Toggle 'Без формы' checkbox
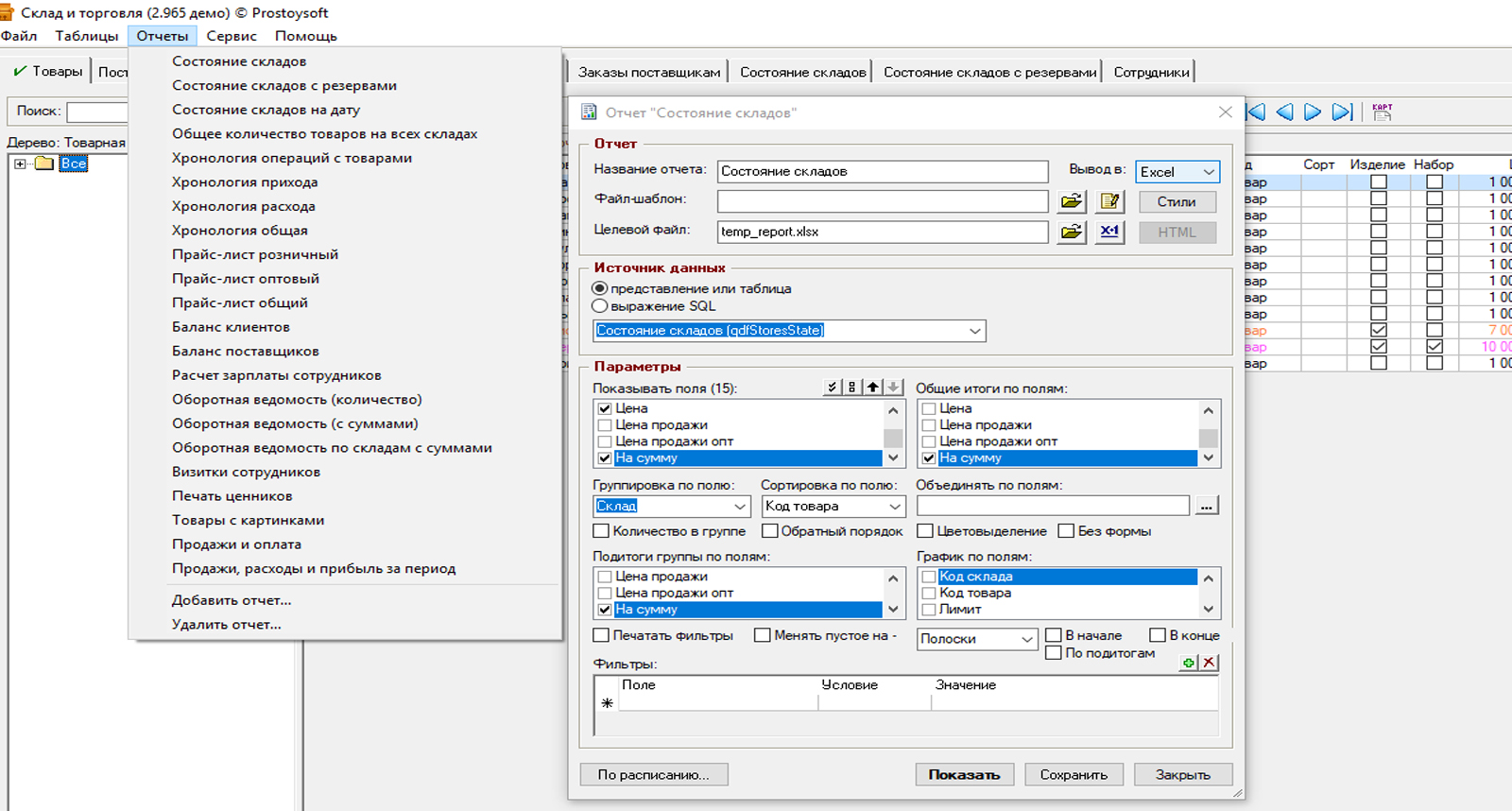 [1066, 530]
